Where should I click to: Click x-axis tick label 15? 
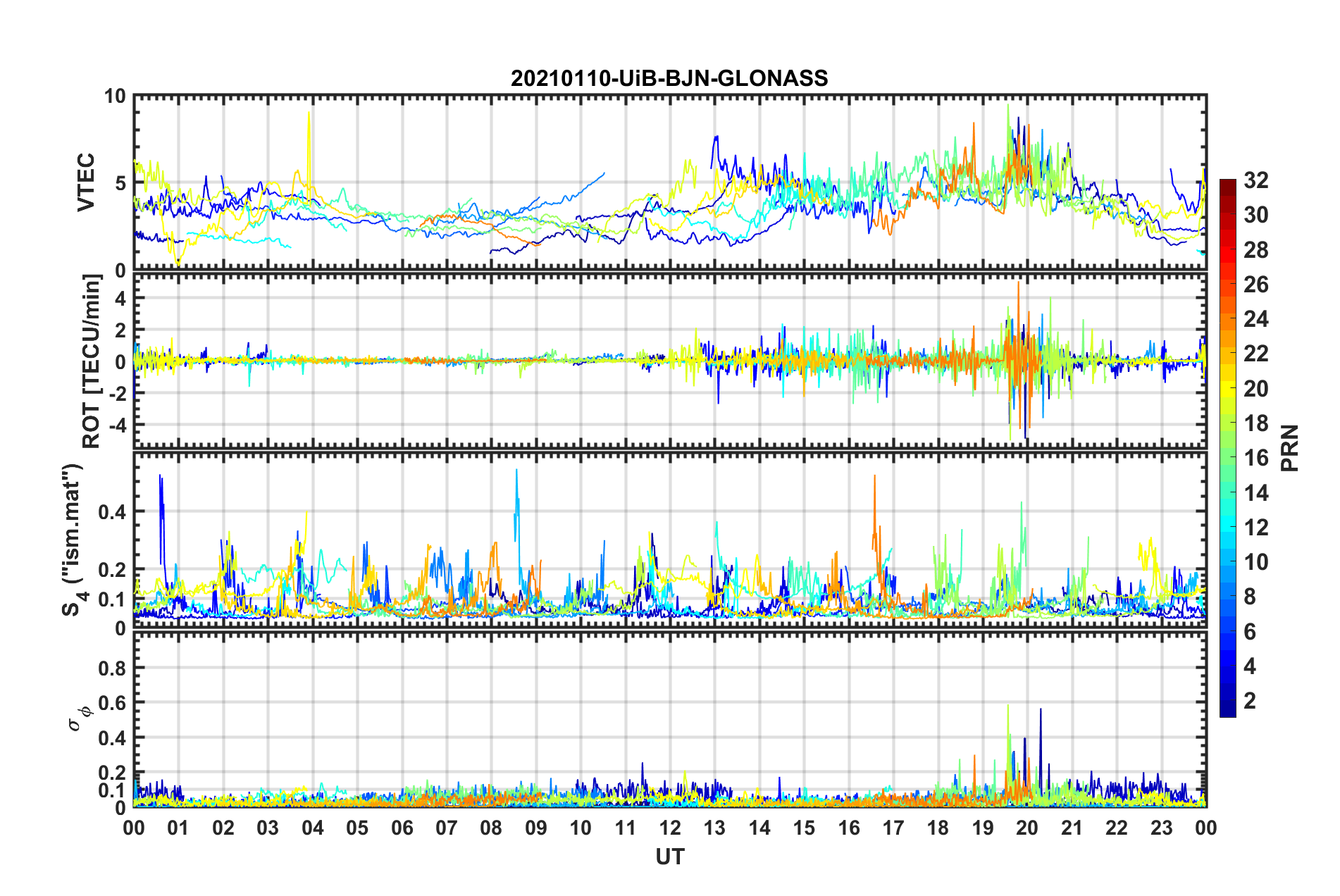coord(804,828)
